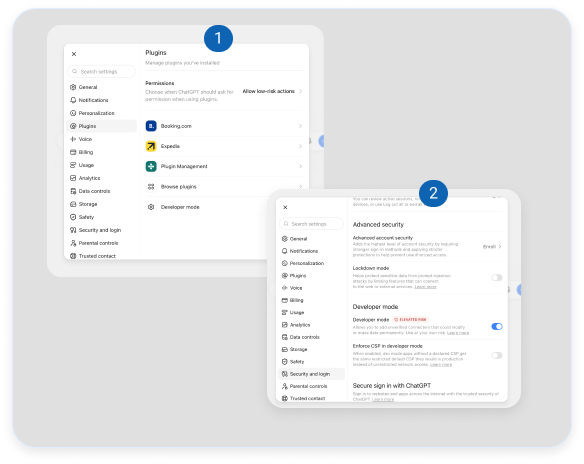This screenshot has width=584, height=464.
Task: Expand the Expedia row chevron
Action: click(300, 146)
